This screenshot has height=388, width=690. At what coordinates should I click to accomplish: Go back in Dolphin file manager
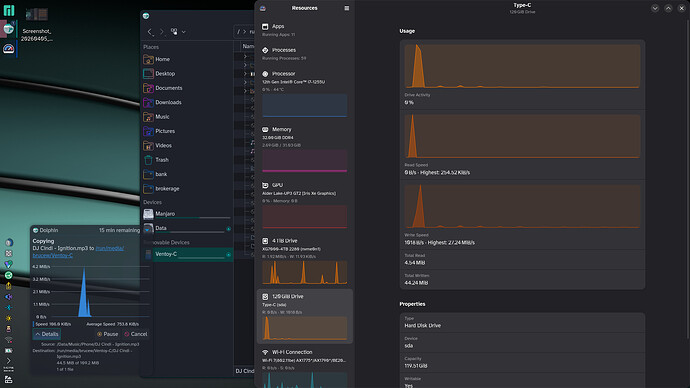point(150,32)
